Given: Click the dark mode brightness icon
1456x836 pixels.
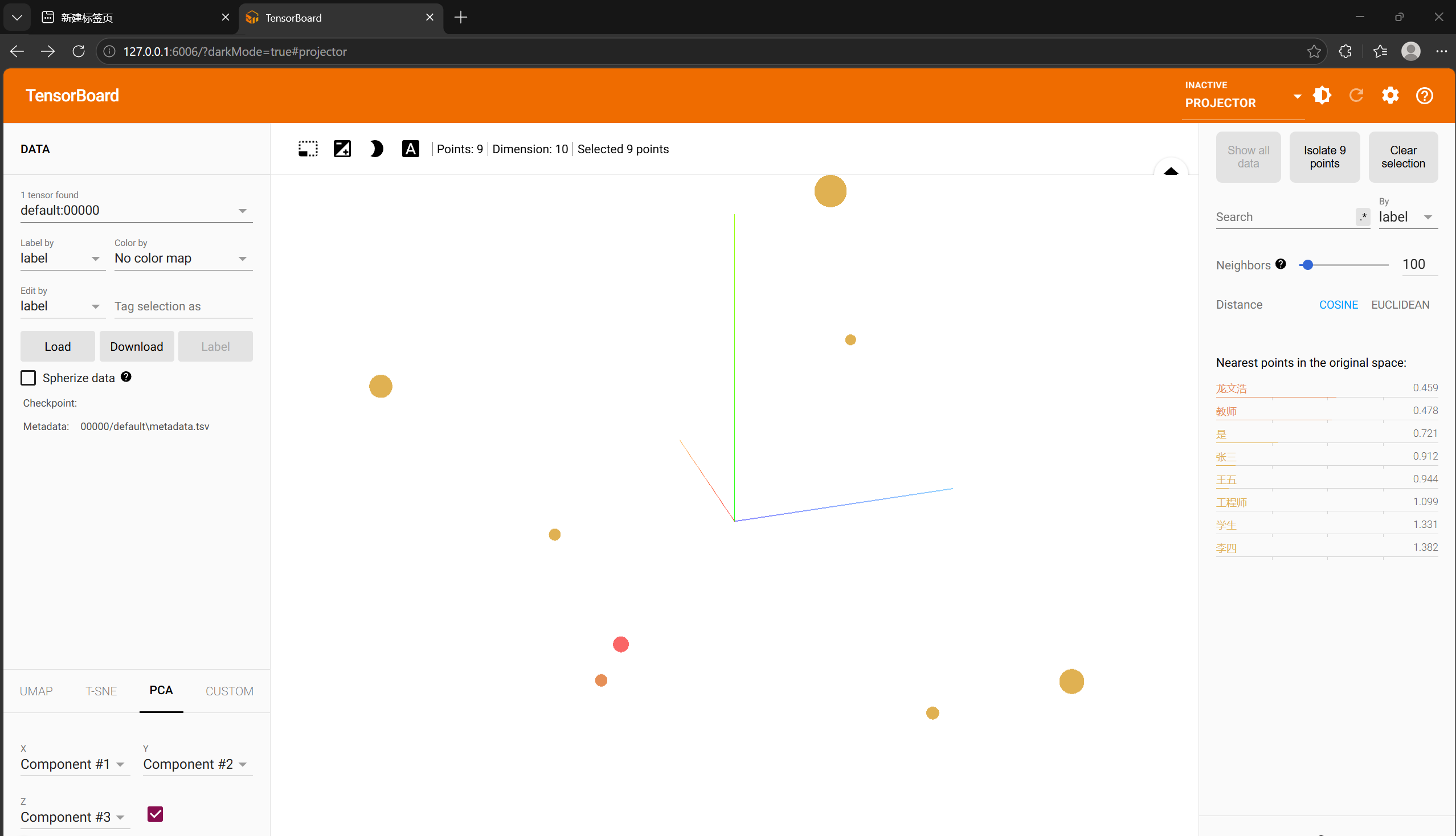Looking at the screenshot, I should coord(1322,95).
